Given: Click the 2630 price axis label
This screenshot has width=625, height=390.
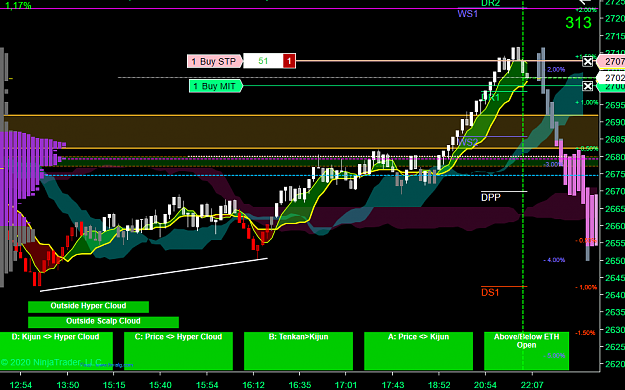Looking at the screenshot, I should [615, 330].
